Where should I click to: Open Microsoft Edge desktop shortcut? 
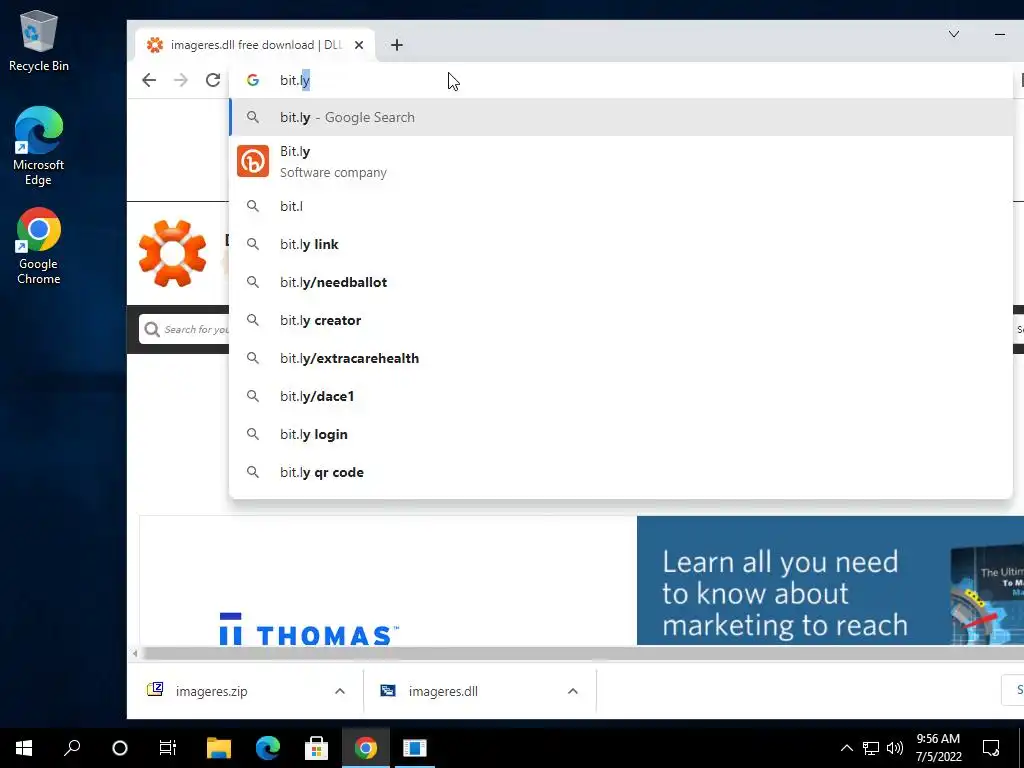(39, 146)
